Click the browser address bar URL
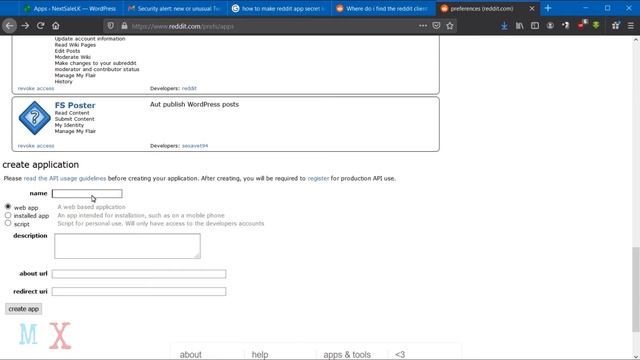This screenshot has width=640, height=360. coord(182,26)
